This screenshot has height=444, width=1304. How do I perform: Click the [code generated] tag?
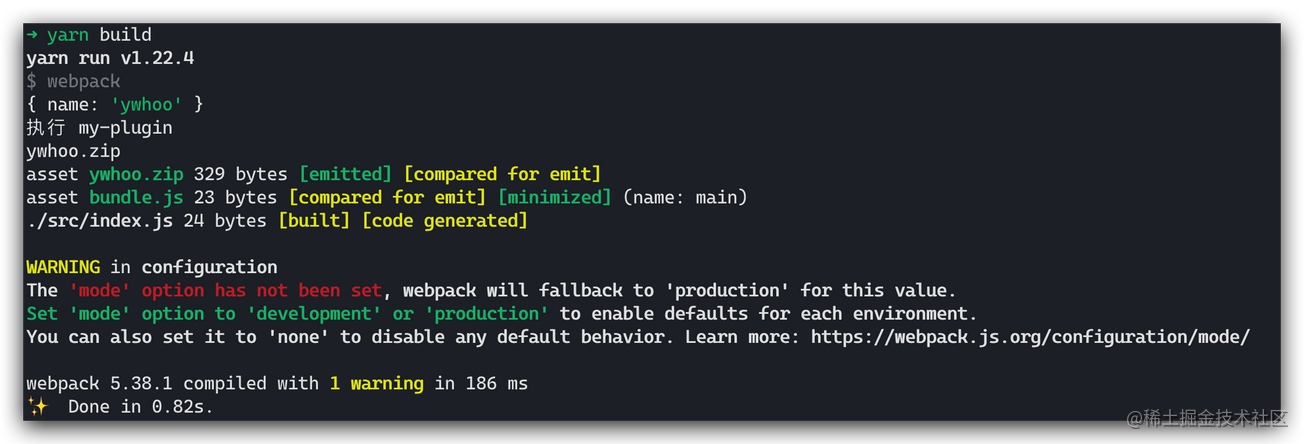click(445, 221)
